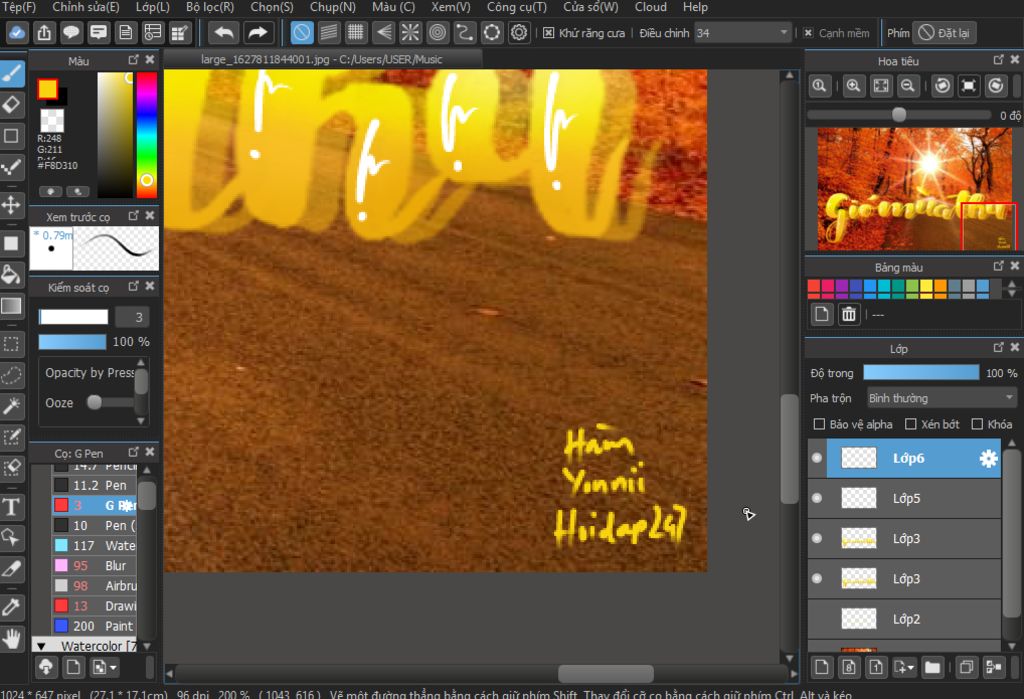Click the canvas horizontal scrollbar thumb

pos(605,673)
